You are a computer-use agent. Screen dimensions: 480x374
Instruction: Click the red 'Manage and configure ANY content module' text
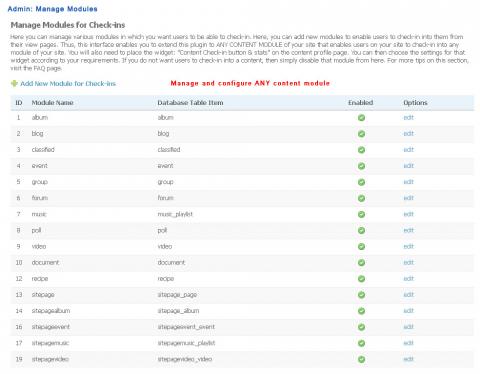pyautogui.click(x=250, y=83)
